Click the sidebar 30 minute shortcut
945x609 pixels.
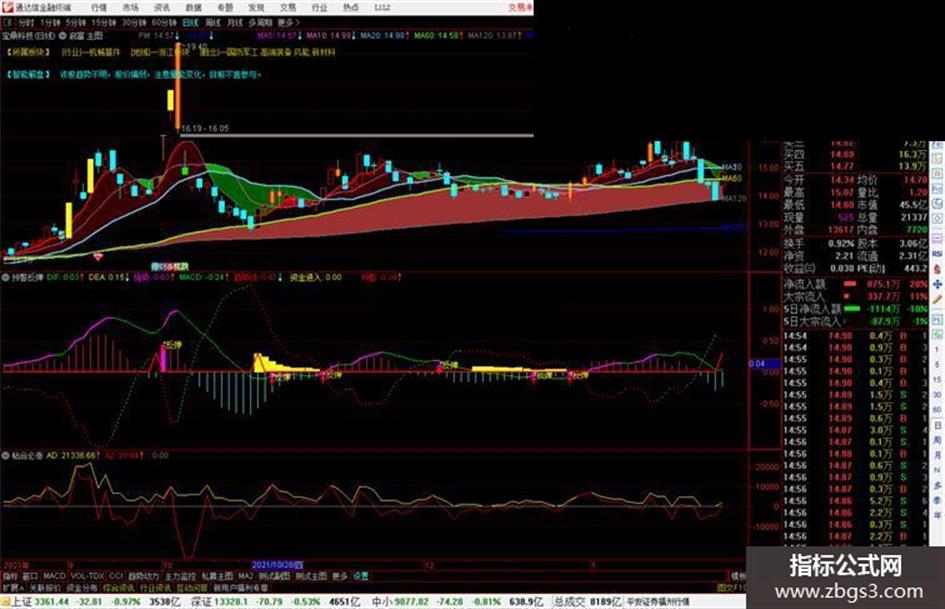(x=937, y=394)
